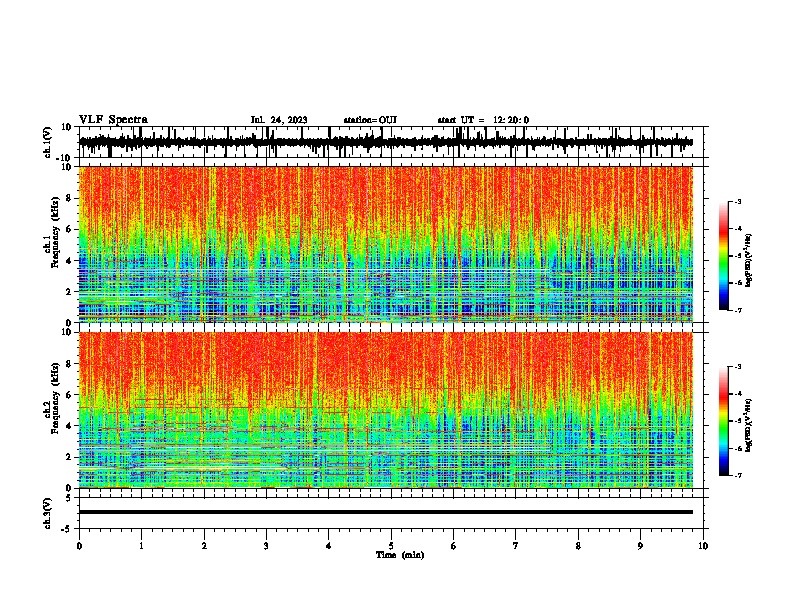Click the ch.2 "Frequency (kHz)" axis label

pos(55,398)
